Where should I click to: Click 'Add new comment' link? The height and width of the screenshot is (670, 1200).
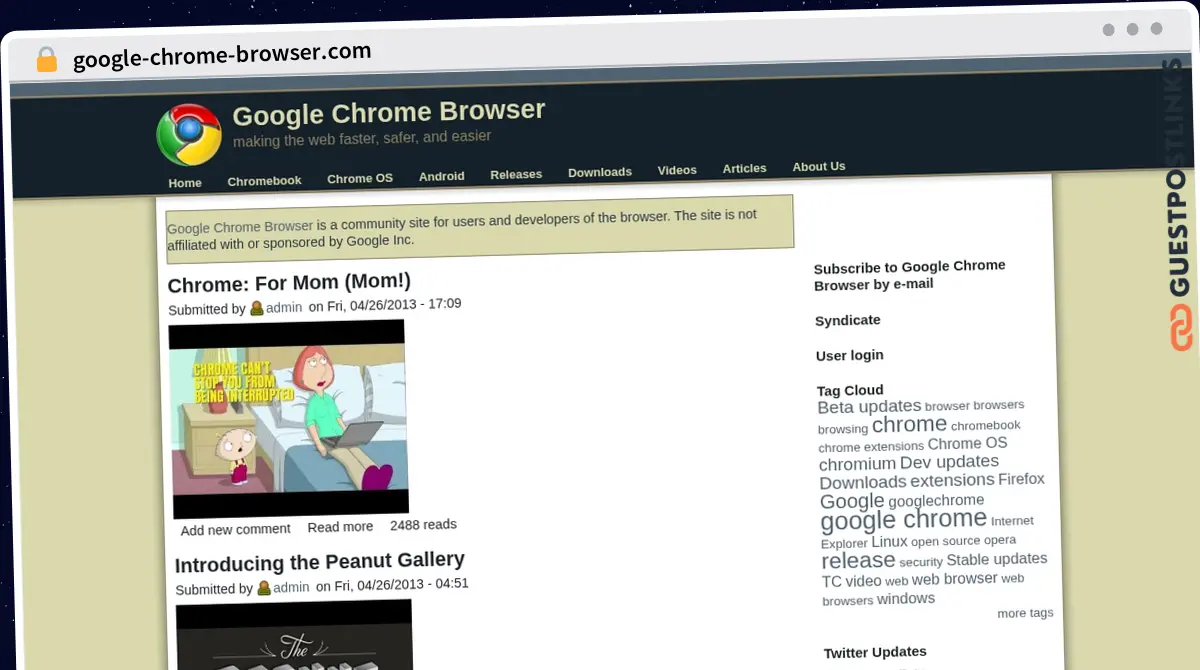coord(235,529)
